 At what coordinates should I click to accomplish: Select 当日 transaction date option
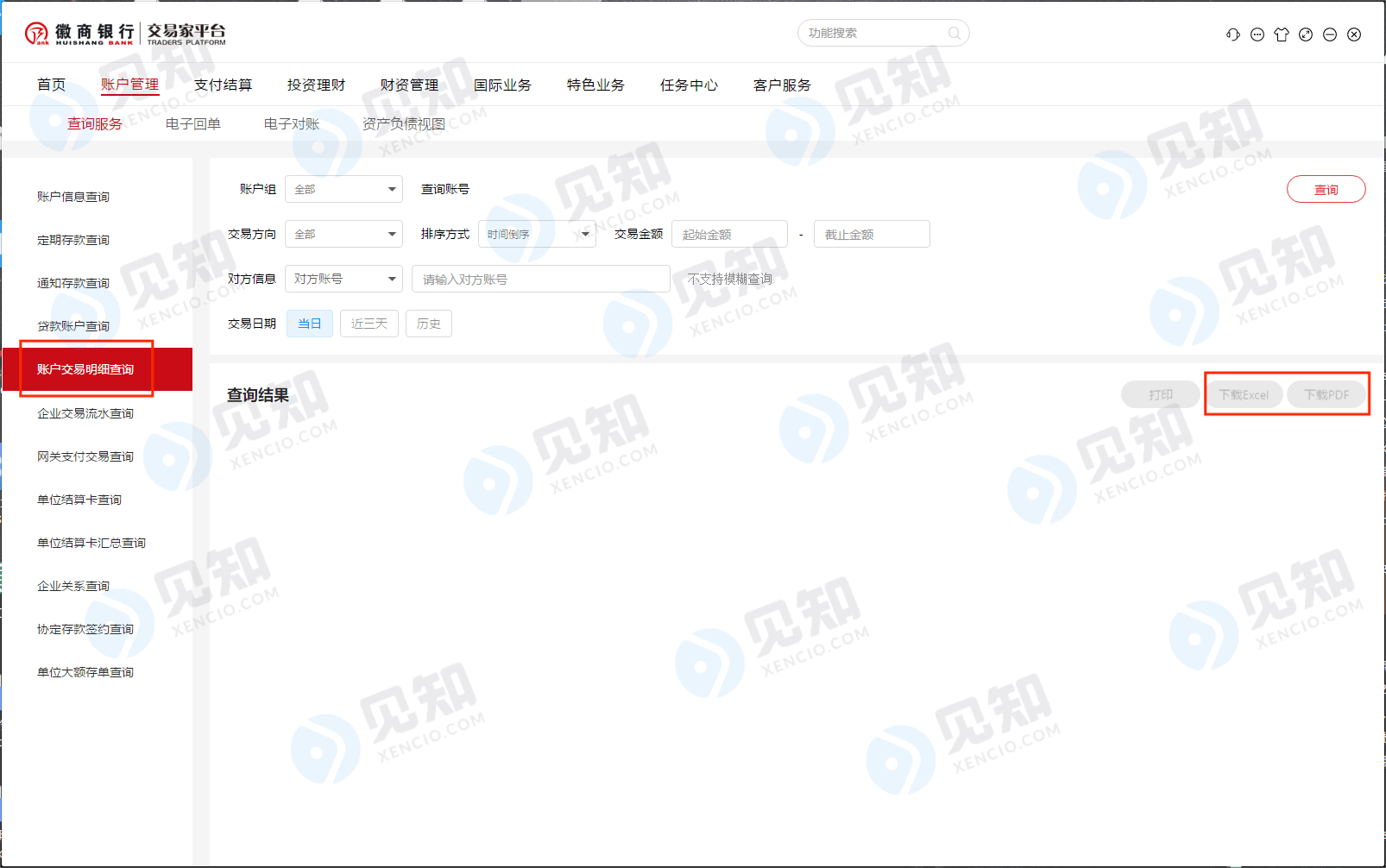click(x=309, y=324)
